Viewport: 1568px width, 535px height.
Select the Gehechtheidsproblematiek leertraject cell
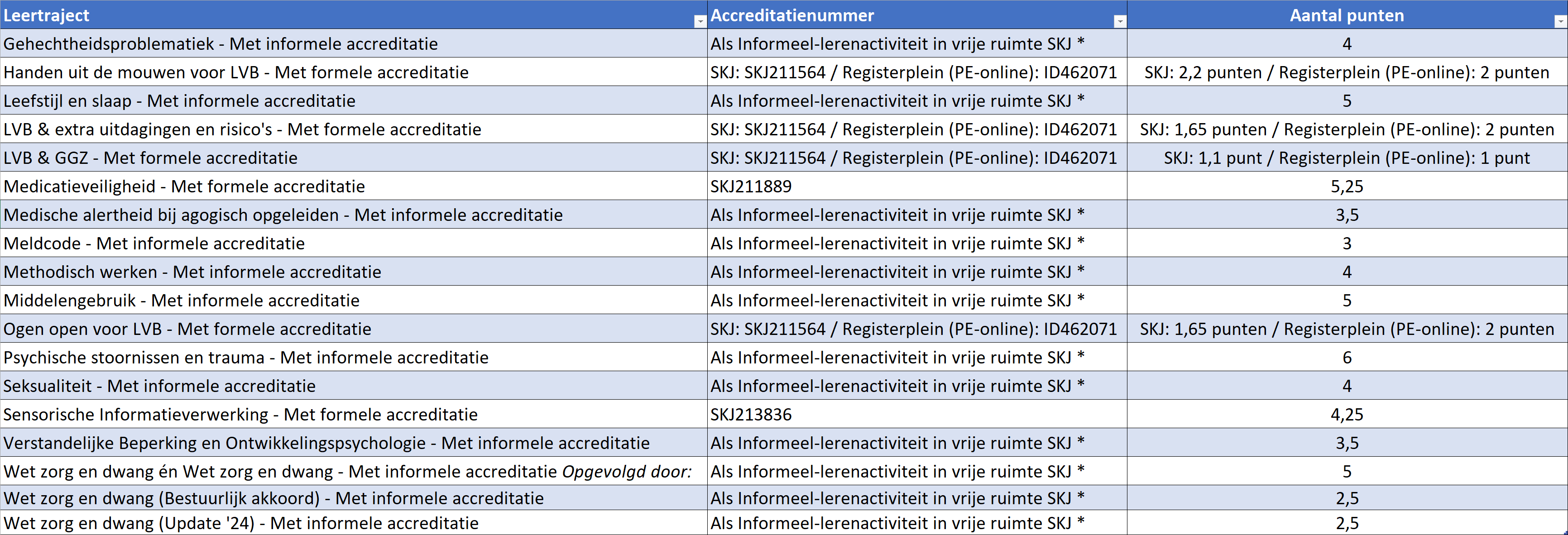click(354, 44)
